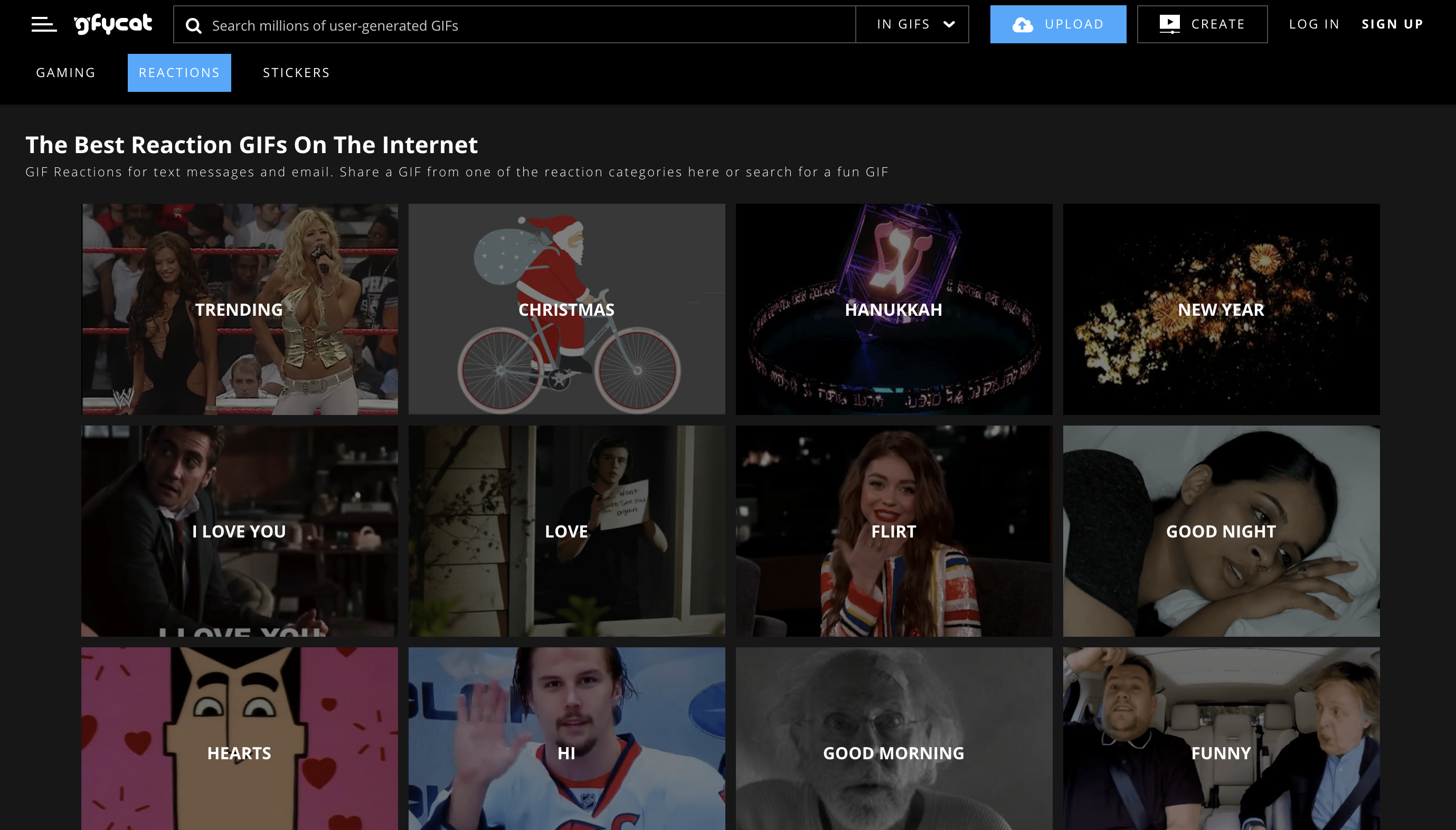Click the search magnifier icon
The height and width of the screenshot is (830, 1456).
coord(194,26)
